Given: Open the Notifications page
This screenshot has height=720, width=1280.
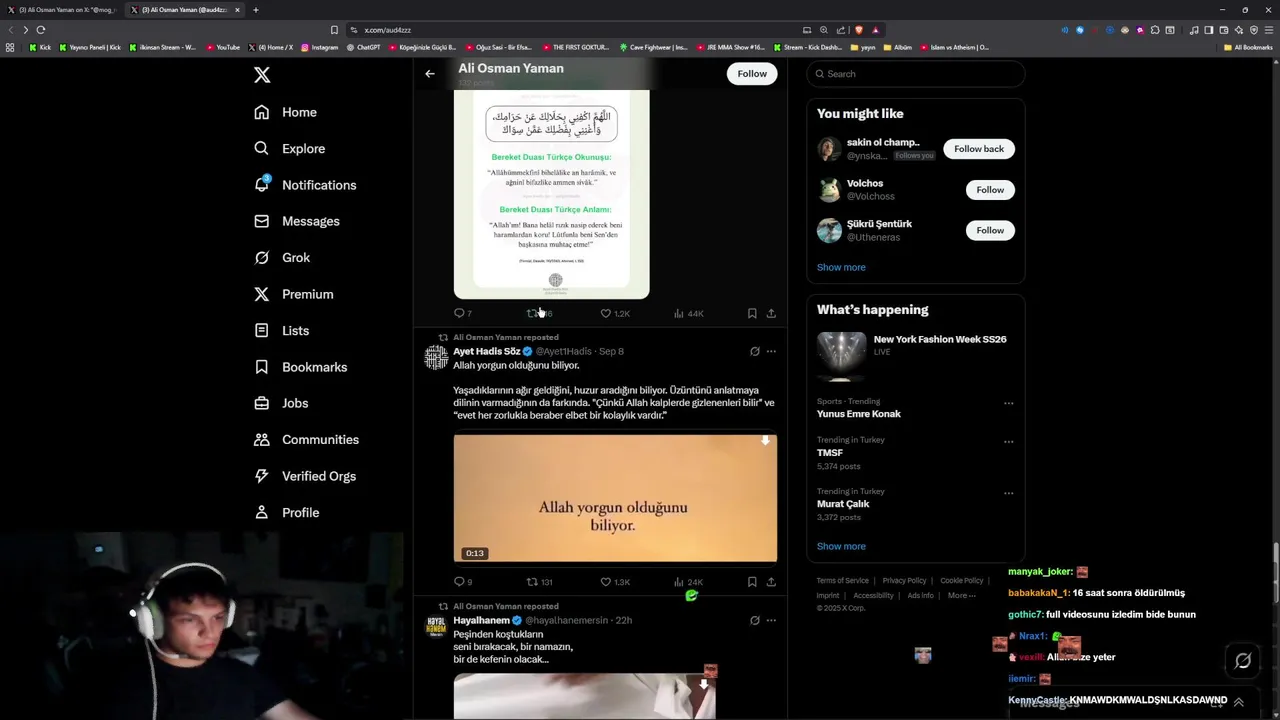Looking at the screenshot, I should pyautogui.click(x=305, y=185).
